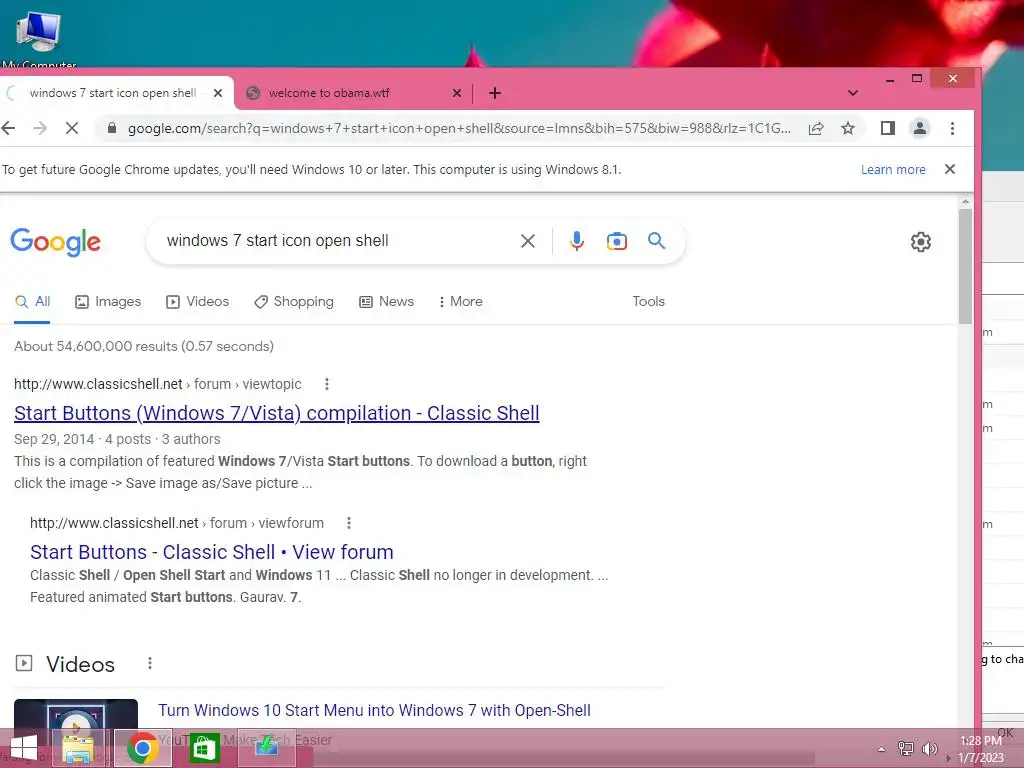The image size is (1024, 768).
Task: Click the page vertical scrollbar thumb
Action: [x=965, y=265]
